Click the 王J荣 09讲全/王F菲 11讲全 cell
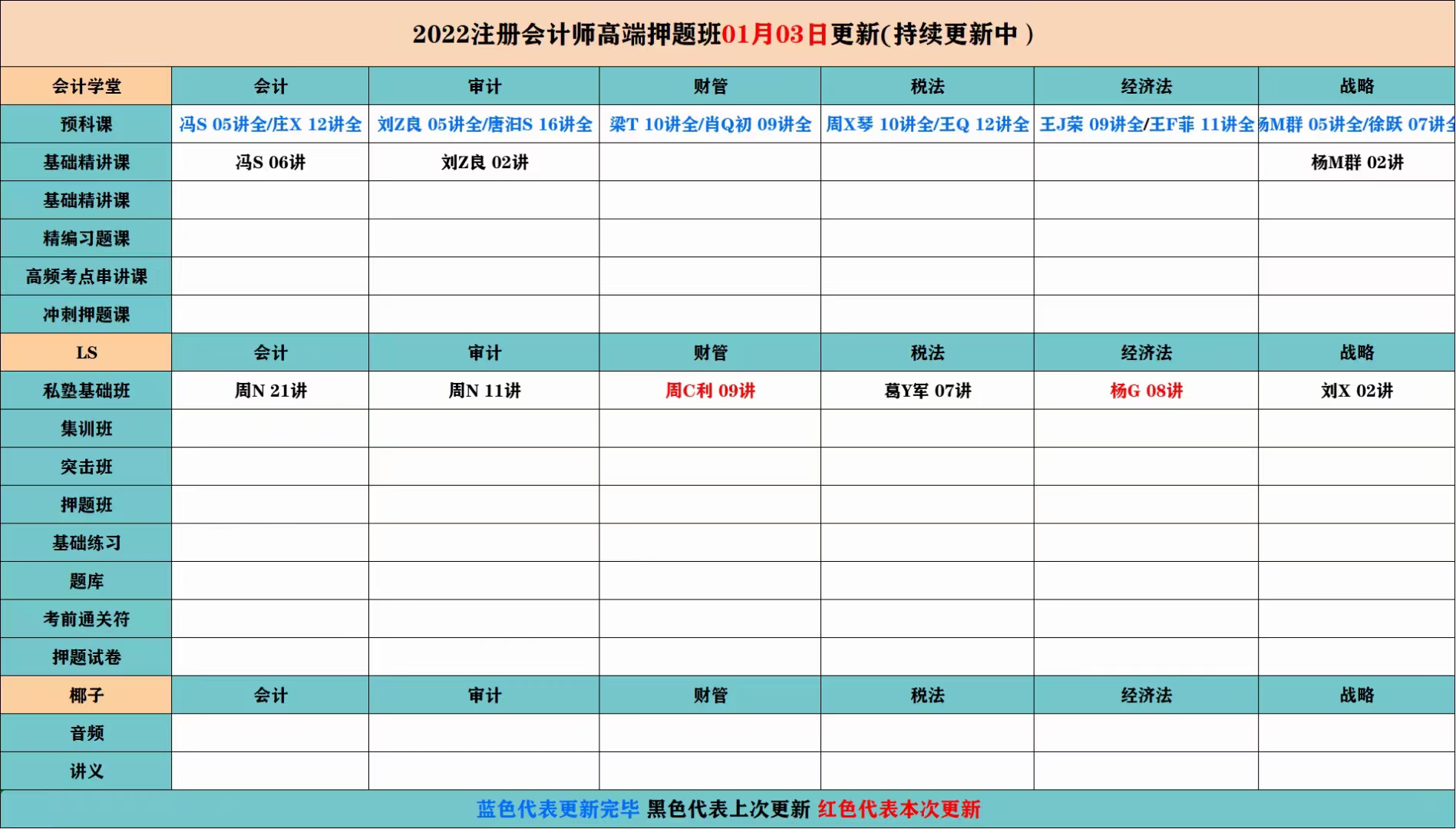This screenshot has height=829, width=1456. (x=1146, y=124)
